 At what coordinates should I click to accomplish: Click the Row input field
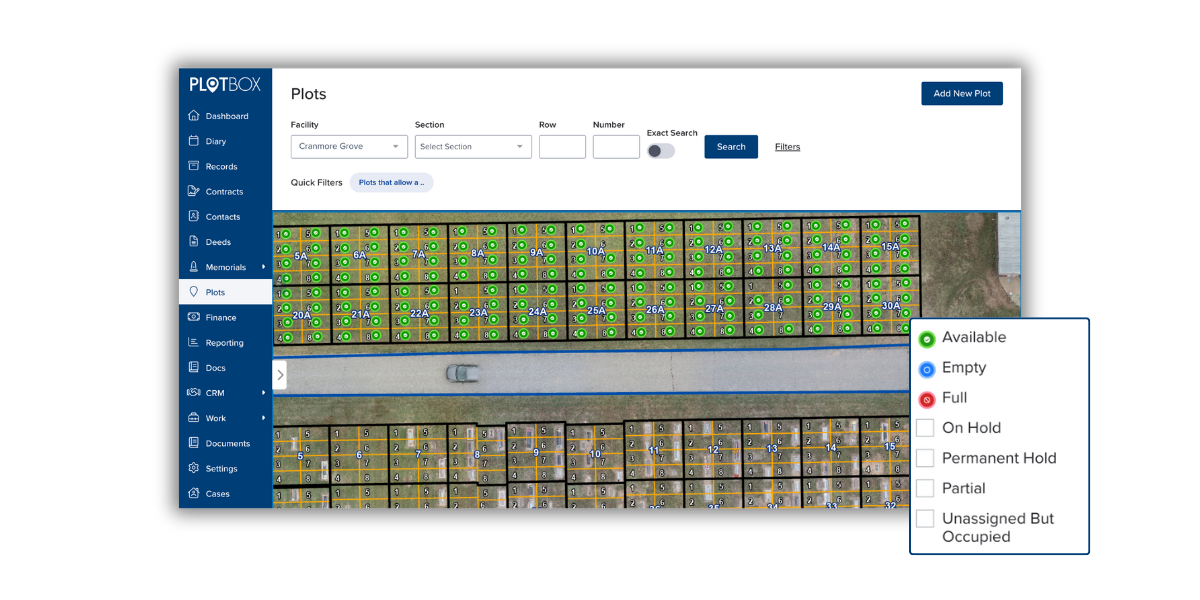click(562, 147)
